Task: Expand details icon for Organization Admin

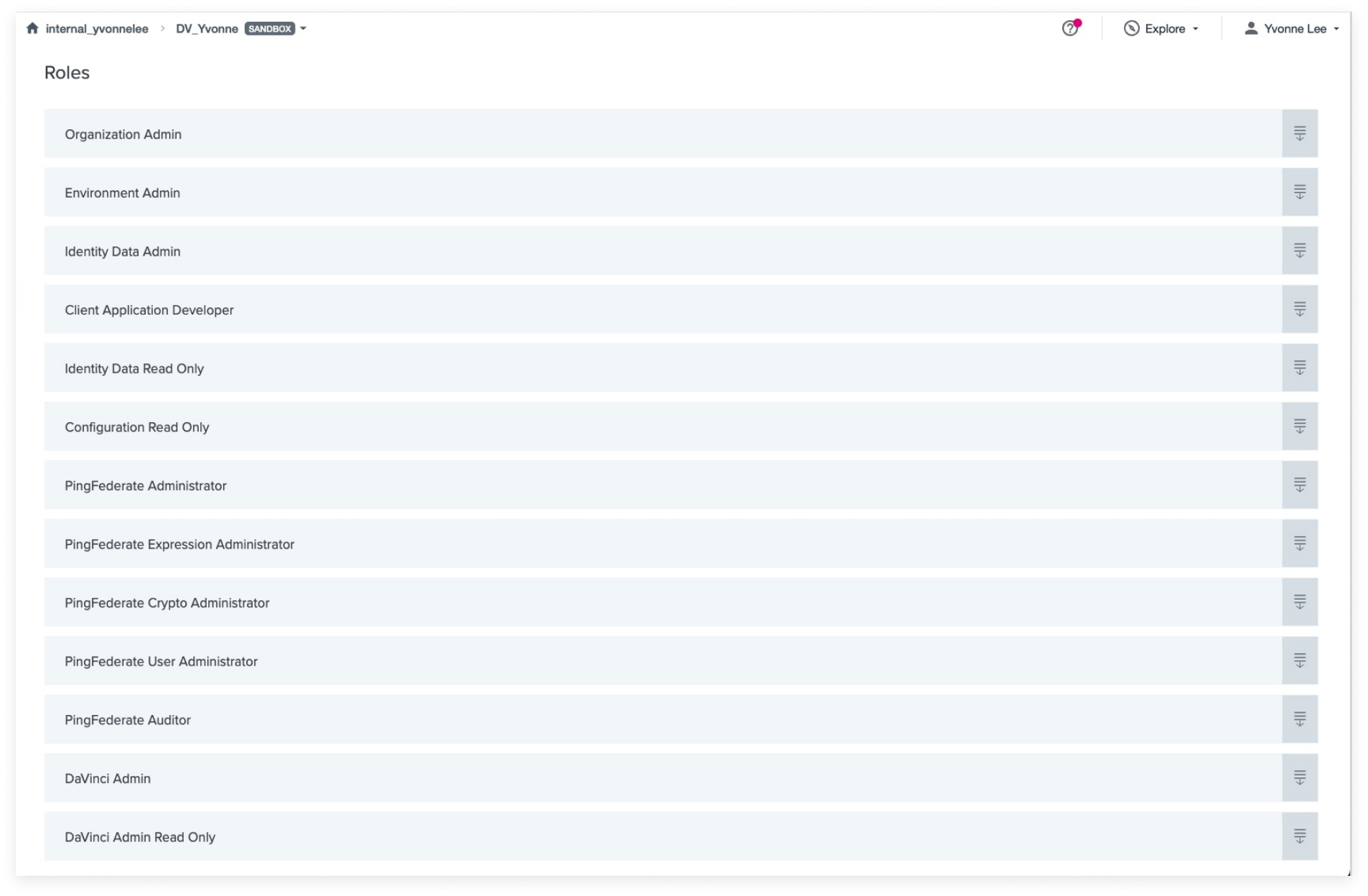Action: click(x=1299, y=133)
